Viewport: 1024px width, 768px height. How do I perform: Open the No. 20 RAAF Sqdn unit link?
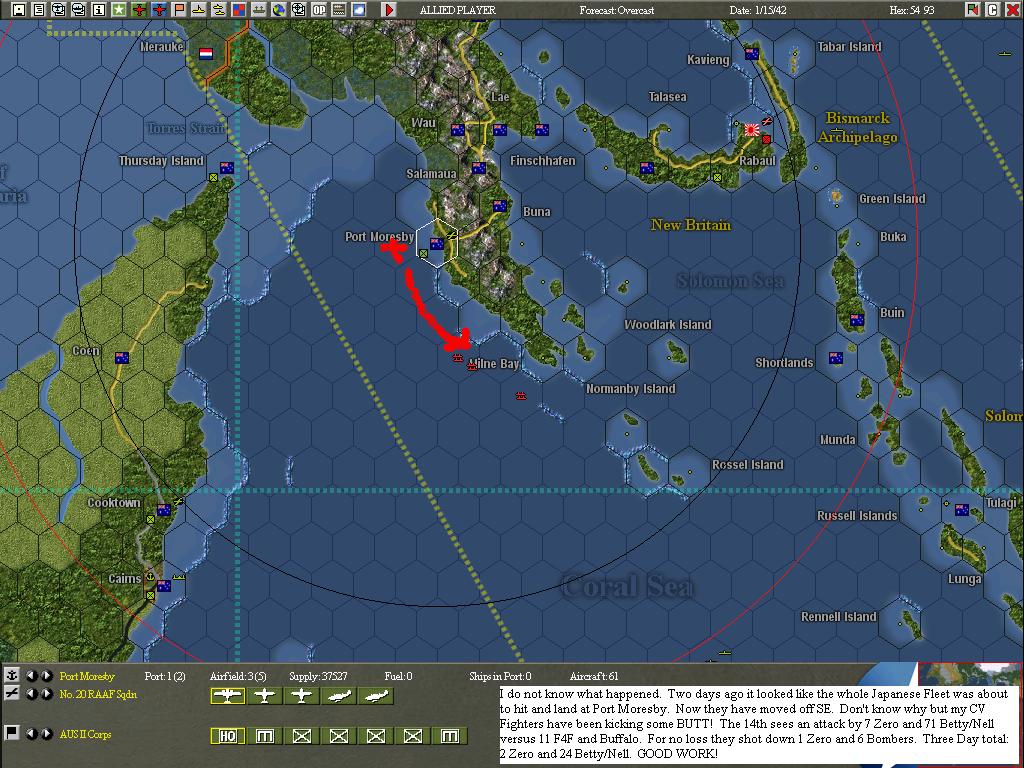tap(98, 694)
